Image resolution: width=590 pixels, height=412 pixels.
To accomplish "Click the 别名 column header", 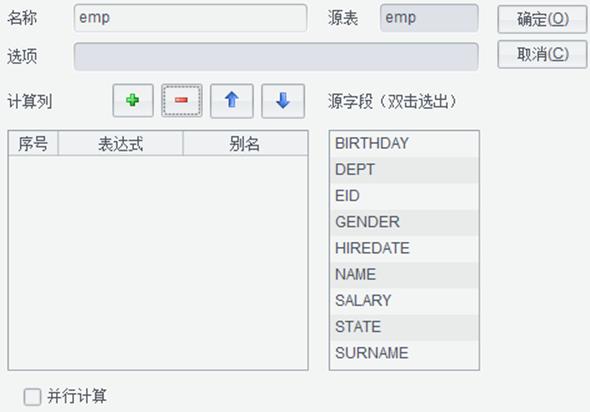I will coord(245,143).
